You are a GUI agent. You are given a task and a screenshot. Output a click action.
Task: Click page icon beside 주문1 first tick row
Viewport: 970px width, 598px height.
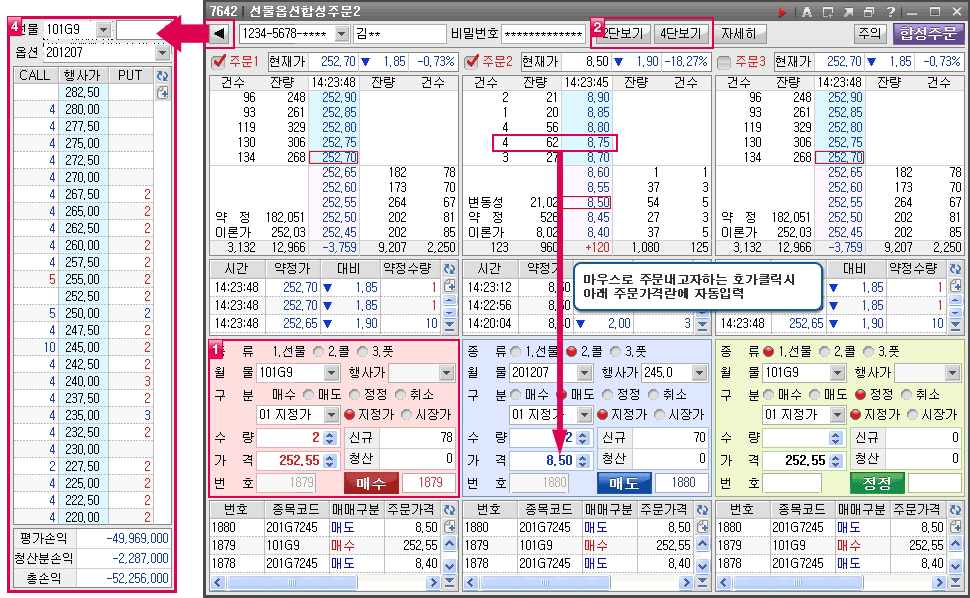(x=450, y=286)
